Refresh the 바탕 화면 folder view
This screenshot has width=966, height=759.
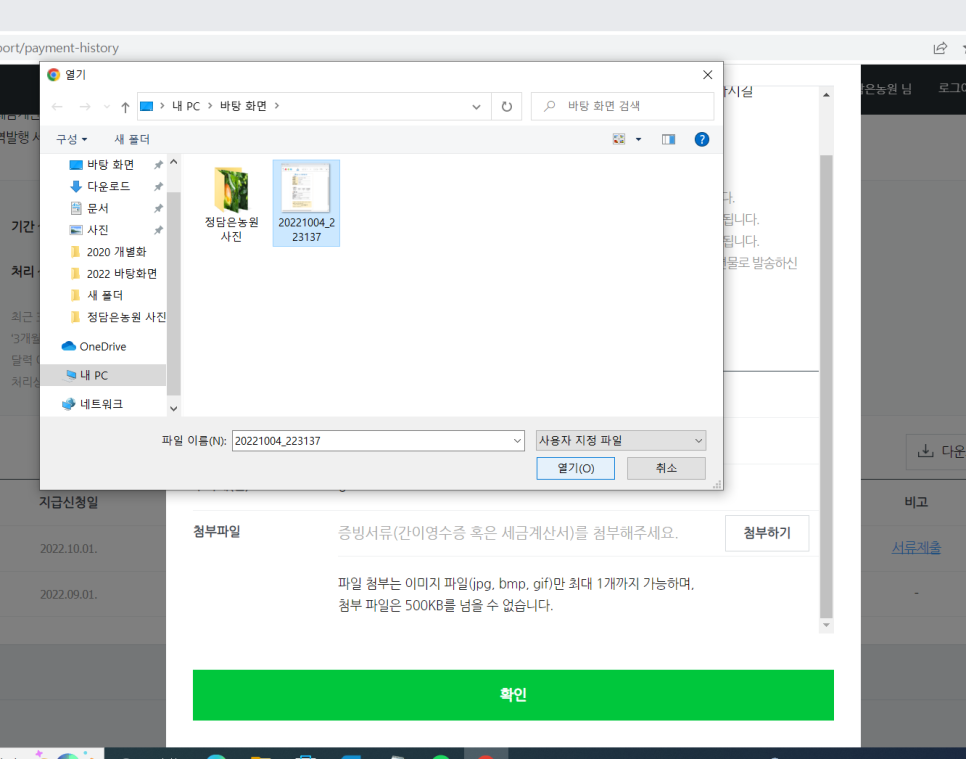coord(506,107)
